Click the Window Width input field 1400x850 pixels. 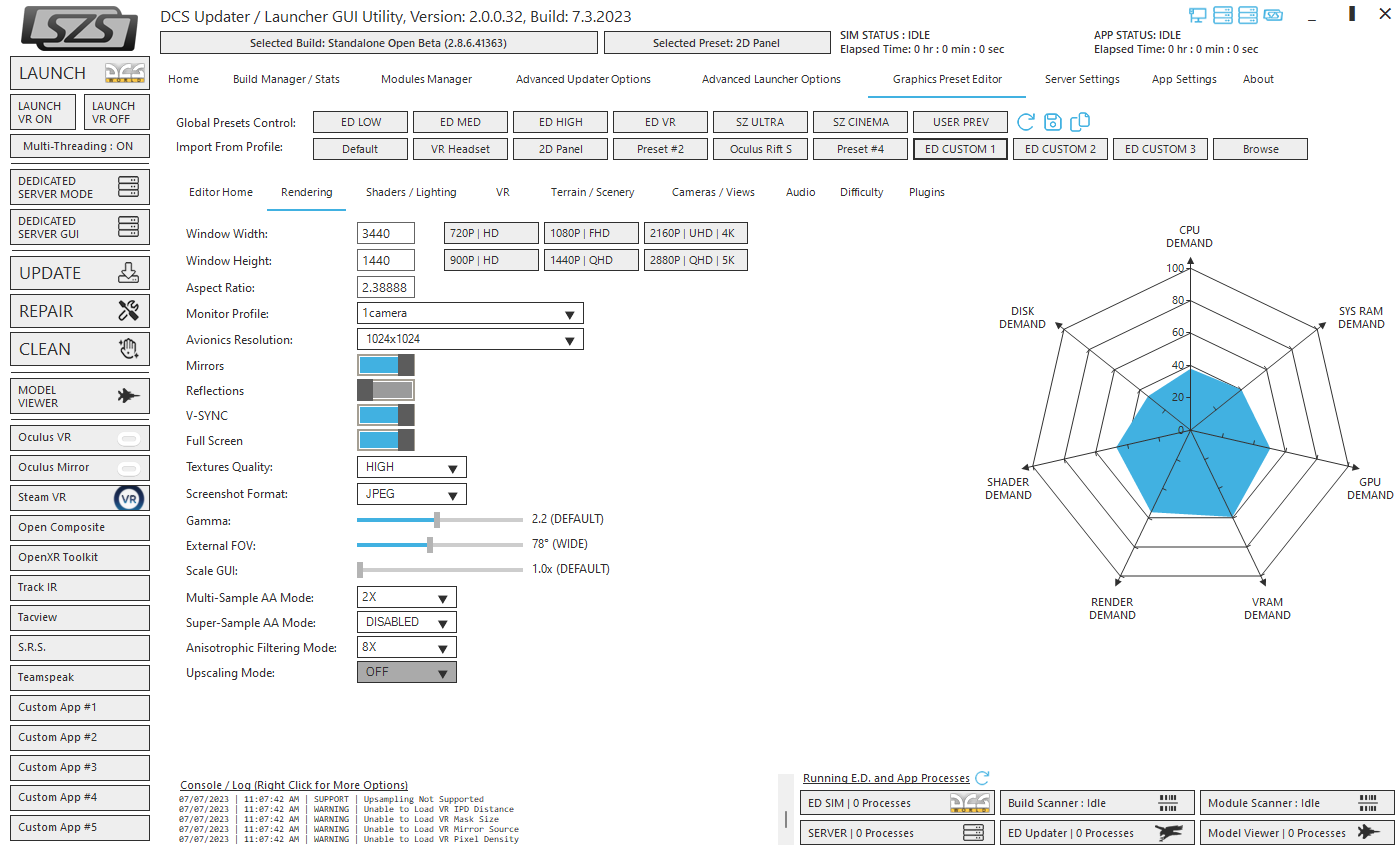(386, 233)
